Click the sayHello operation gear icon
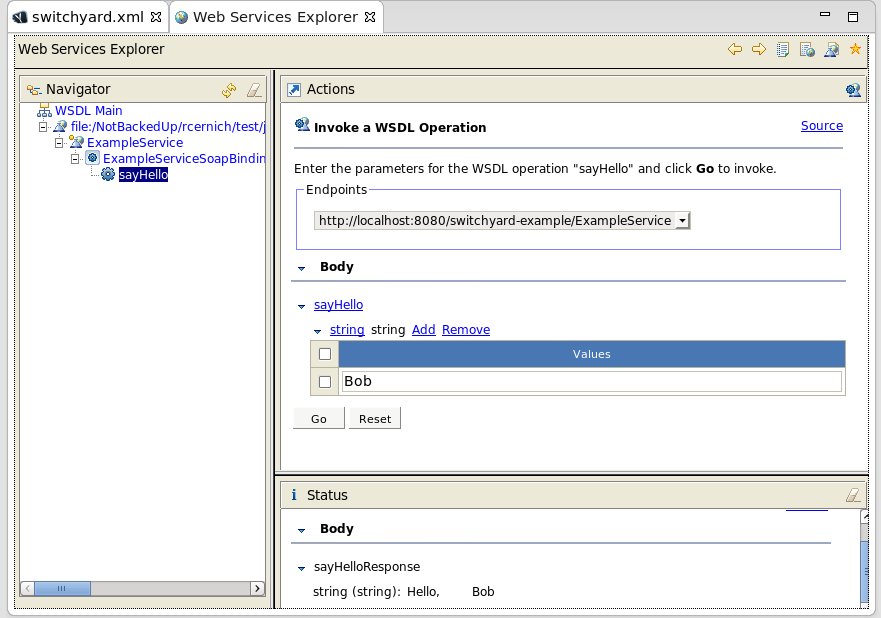Screen dimensions: 881x618 point(108,174)
